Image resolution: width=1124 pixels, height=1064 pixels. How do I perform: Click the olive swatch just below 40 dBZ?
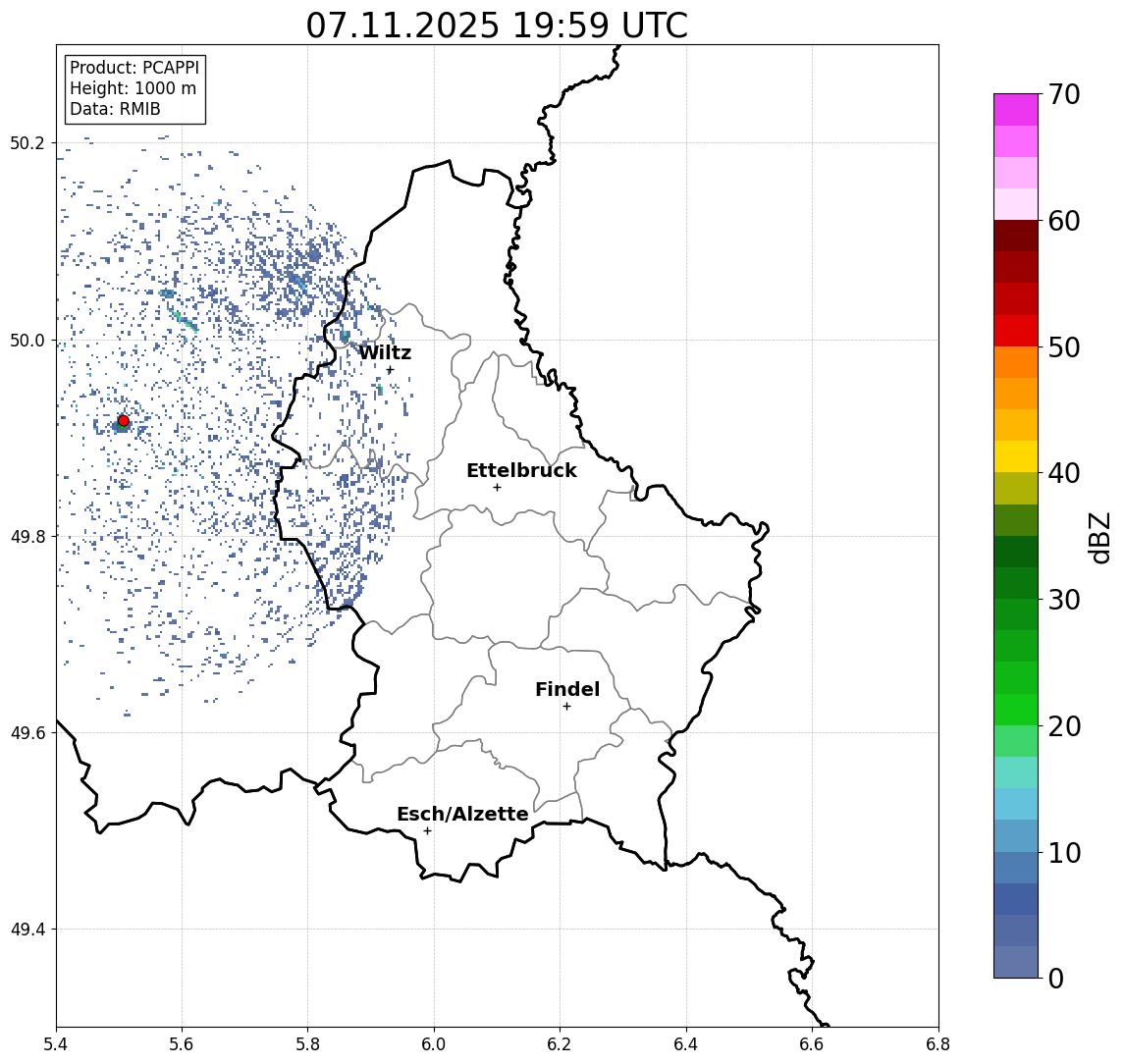tap(1016, 488)
